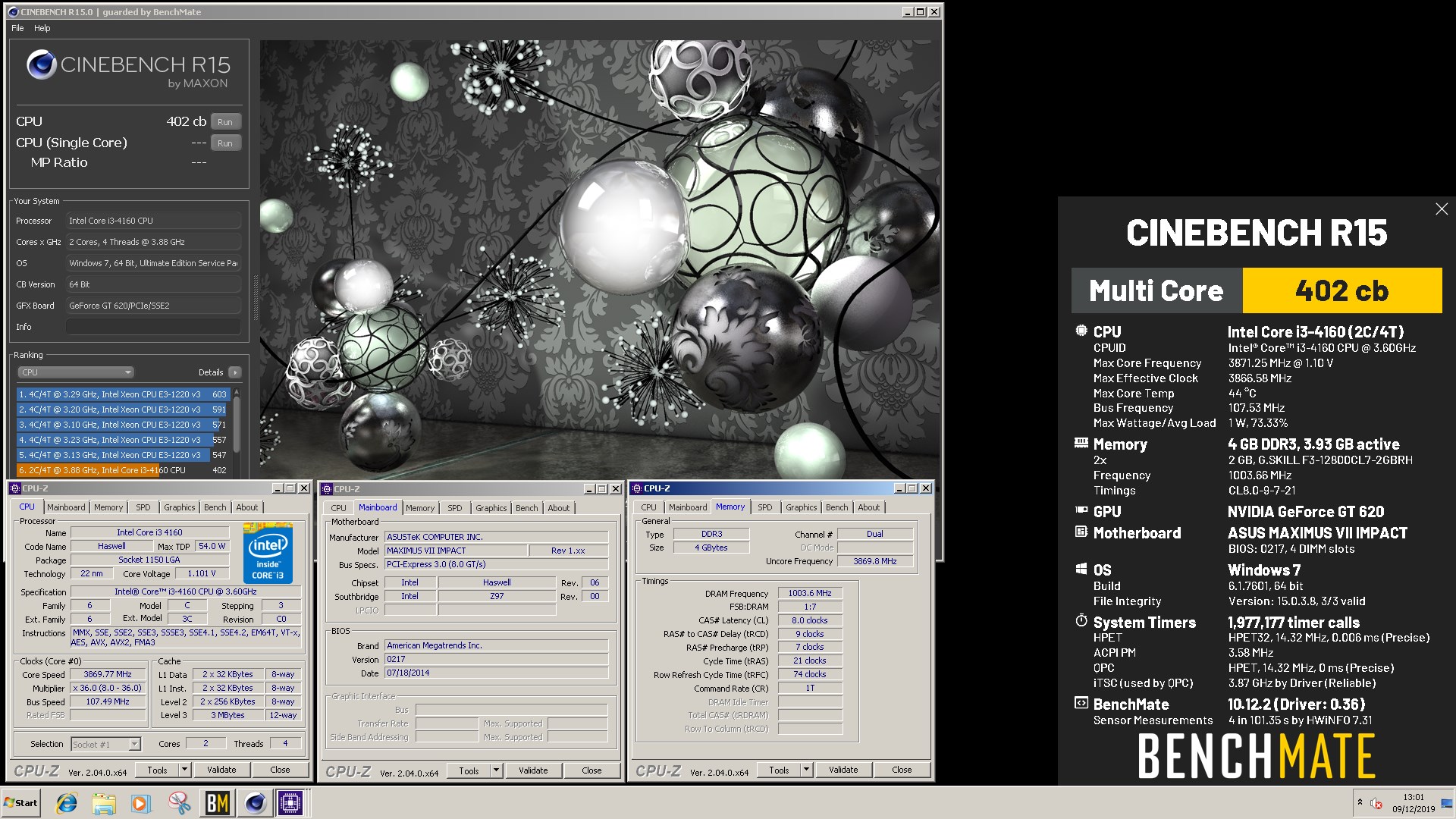Select CPU tab in CPU-Z Memory window
Screen dimensions: 1456x819
(x=649, y=507)
